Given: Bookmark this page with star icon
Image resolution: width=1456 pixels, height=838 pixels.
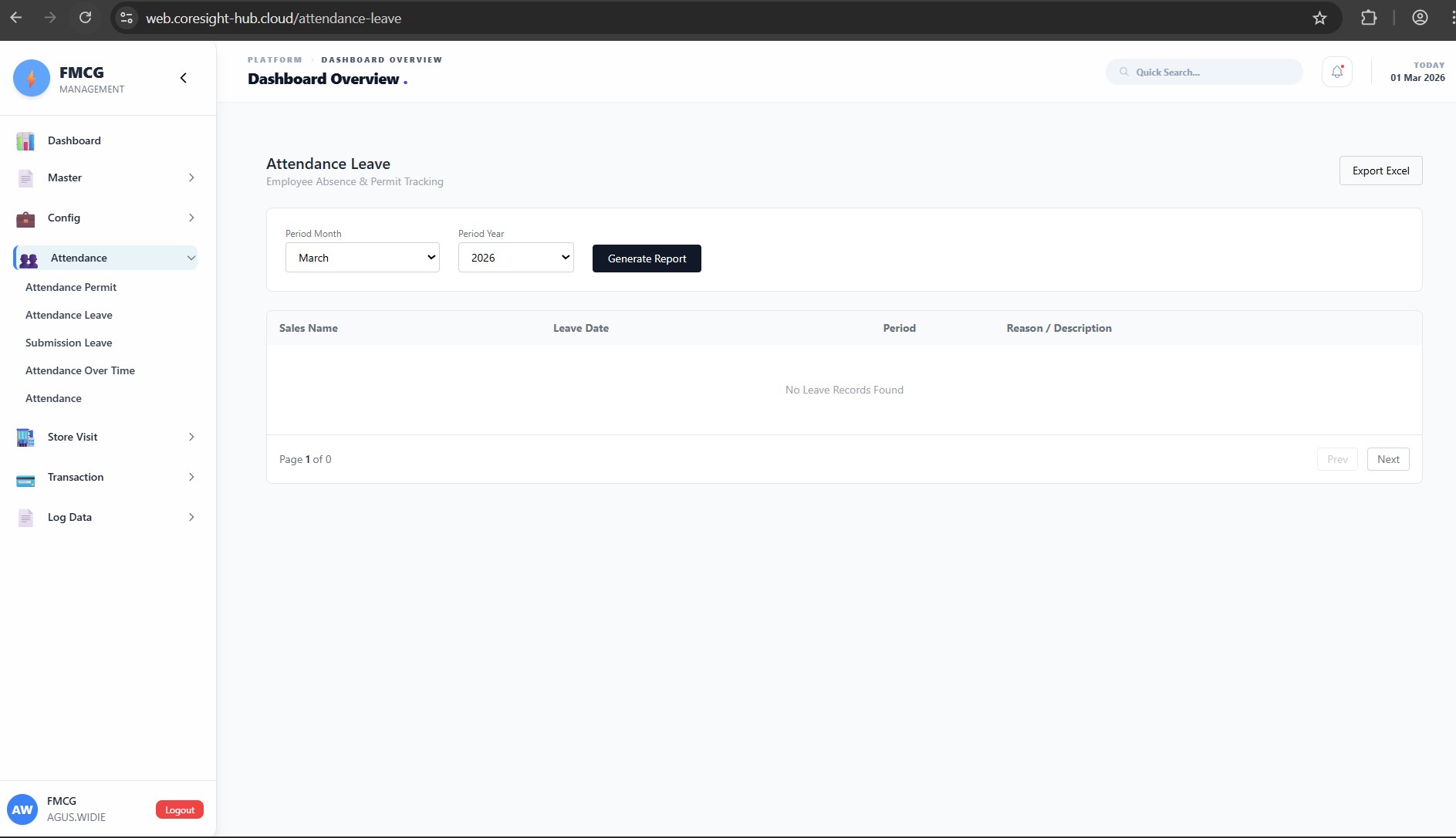Looking at the screenshot, I should [1319, 18].
